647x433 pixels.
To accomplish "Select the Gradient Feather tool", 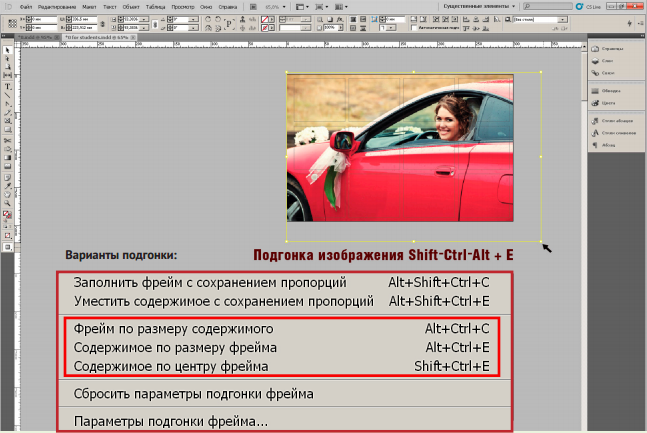I will 7,166.
